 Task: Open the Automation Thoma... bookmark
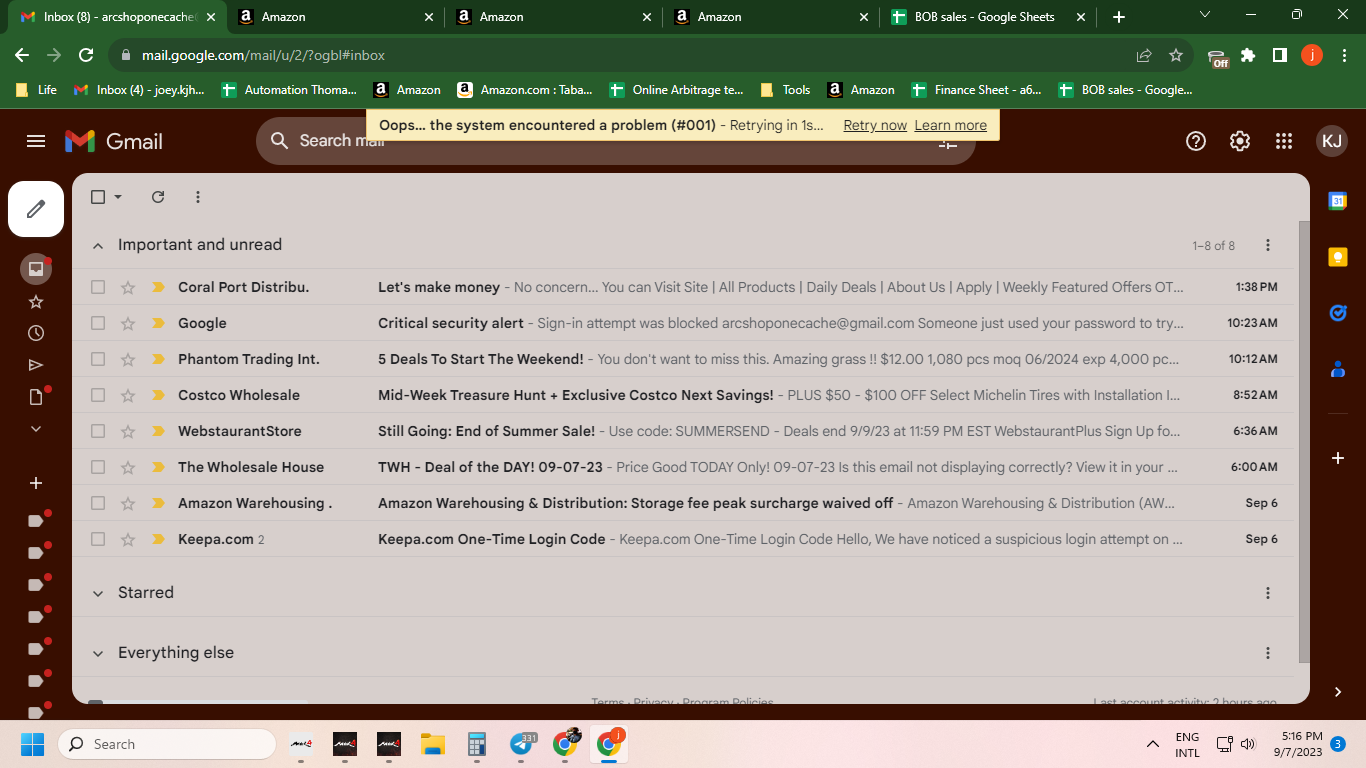pos(289,90)
